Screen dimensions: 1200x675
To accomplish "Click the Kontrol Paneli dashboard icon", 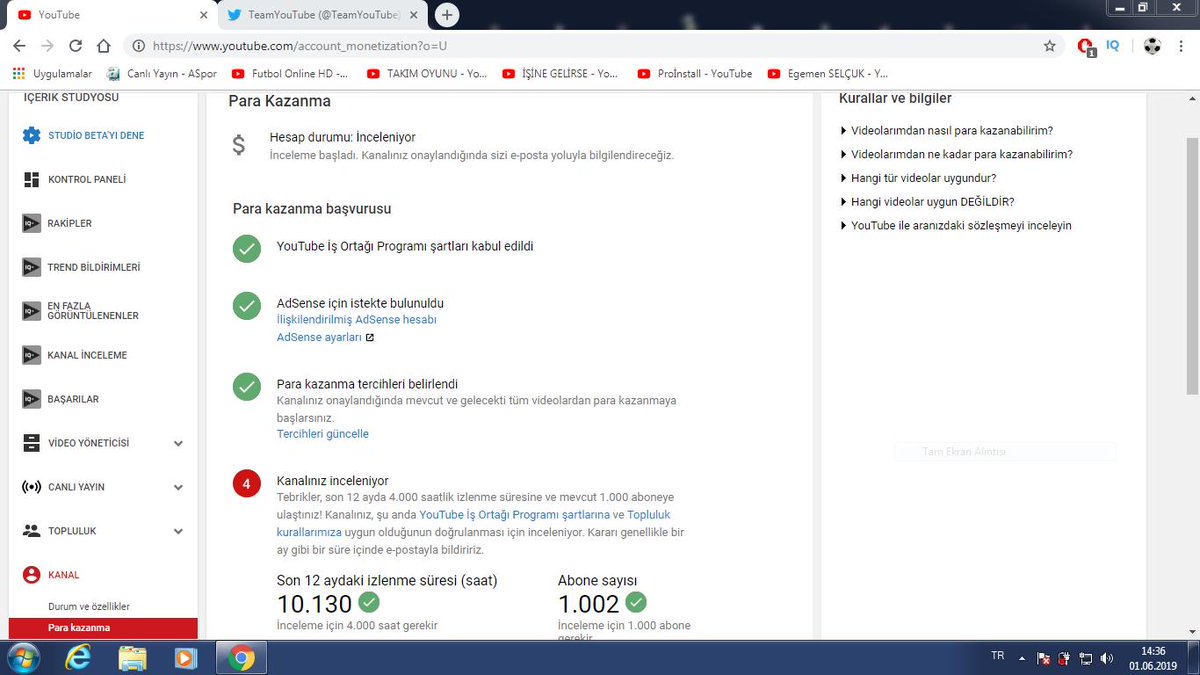I will point(31,179).
